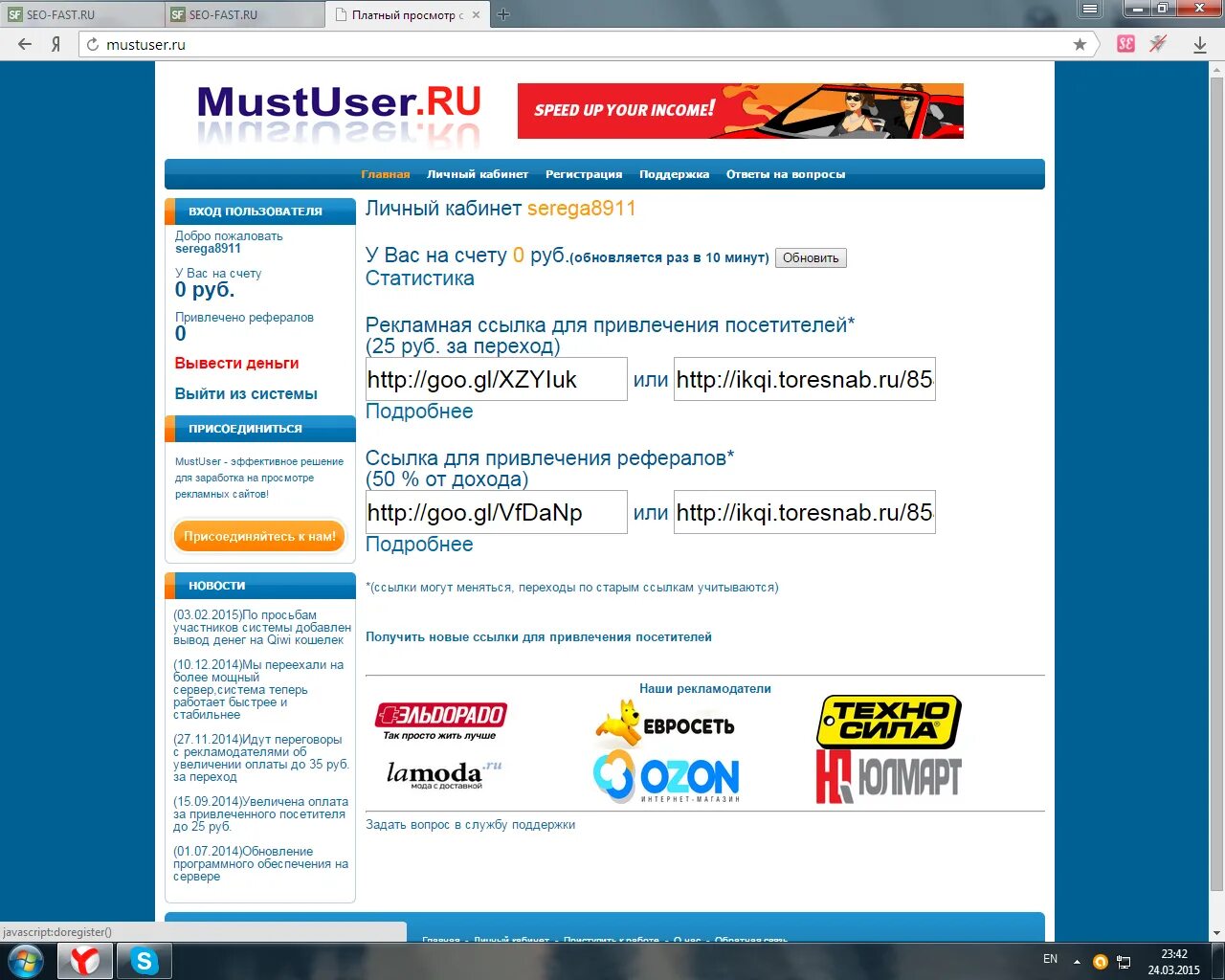Show hidden tray icons arrow
The image size is (1225, 980).
pyautogui.click(x=1077, y=961)
